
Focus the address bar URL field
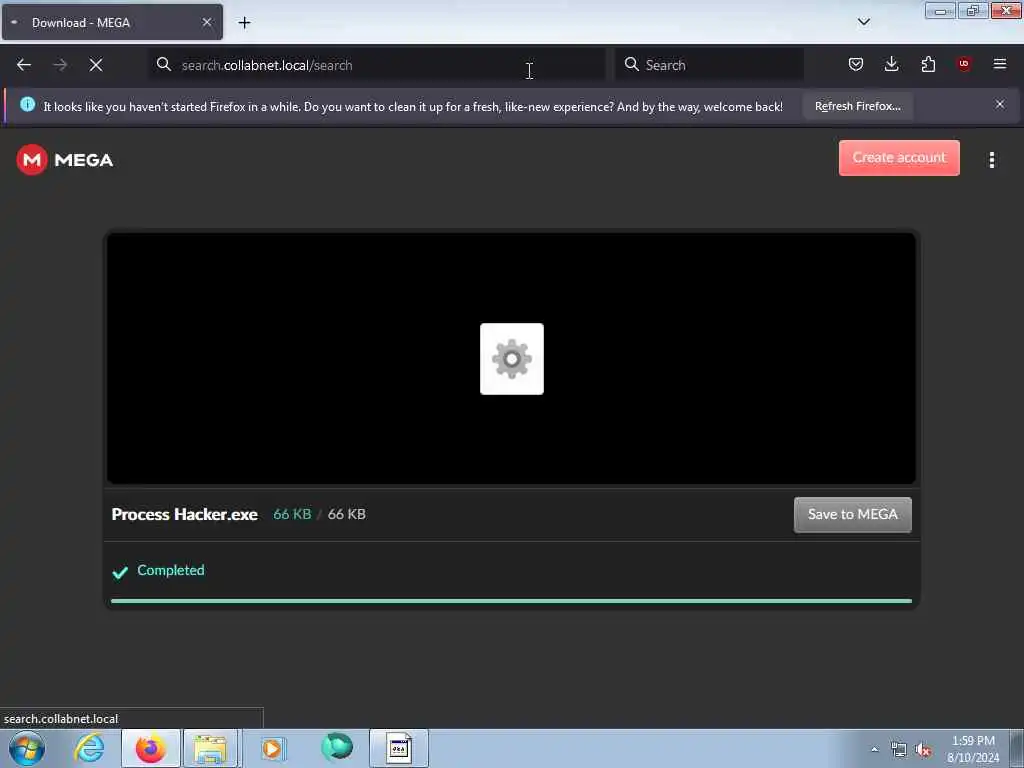(377, 65)
